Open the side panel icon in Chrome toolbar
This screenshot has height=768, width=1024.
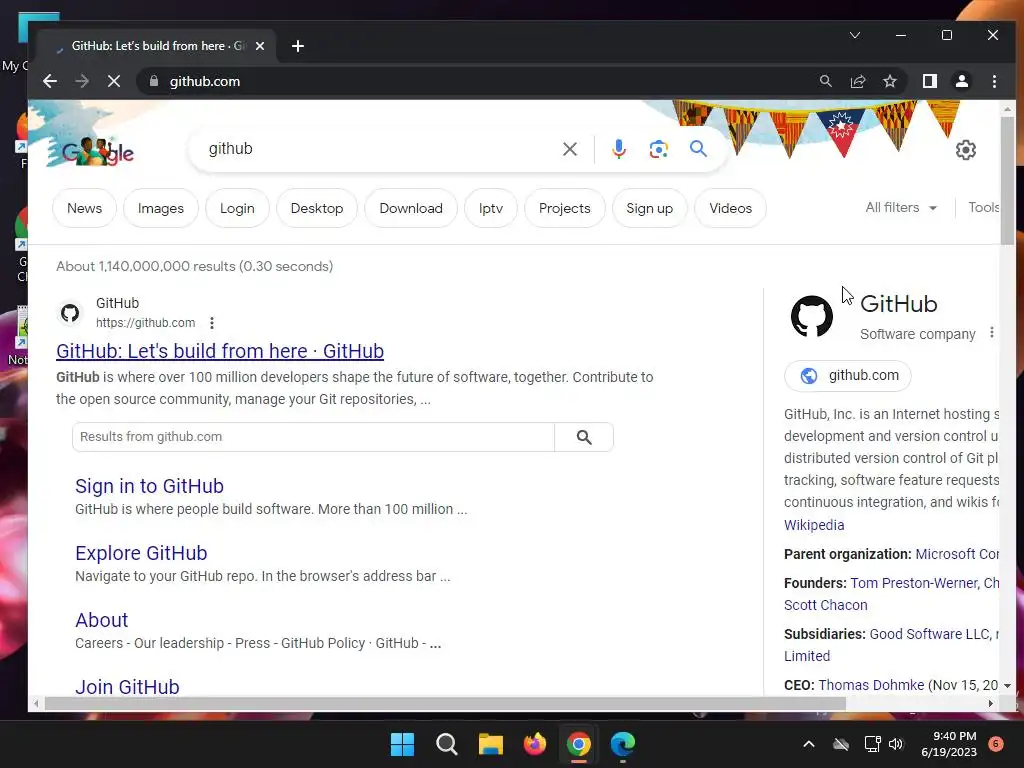(x=930, y=81)
